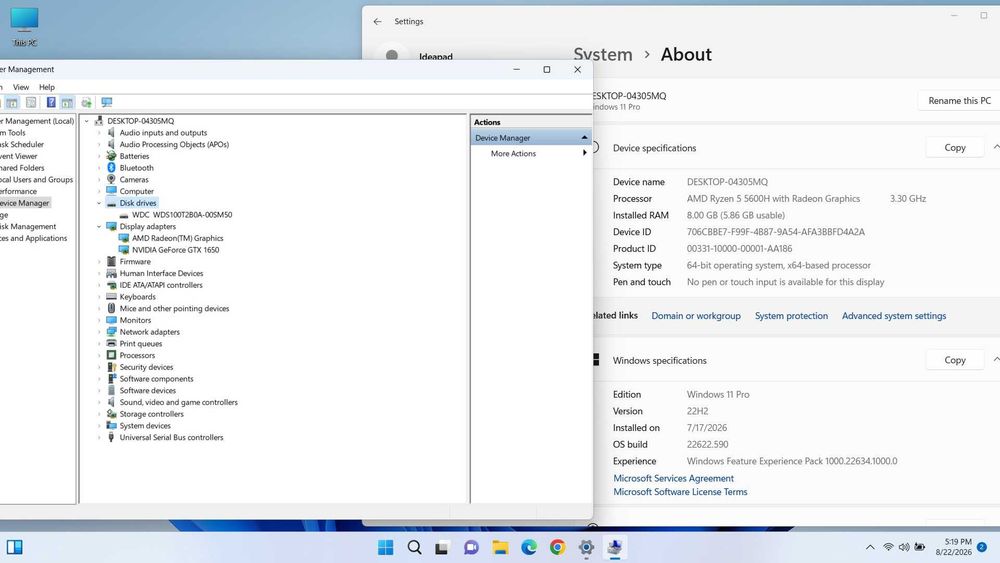1000x563 pixels.
Task: Click the update driver toolbar icon with green arrow
Action: pos(87,102)
